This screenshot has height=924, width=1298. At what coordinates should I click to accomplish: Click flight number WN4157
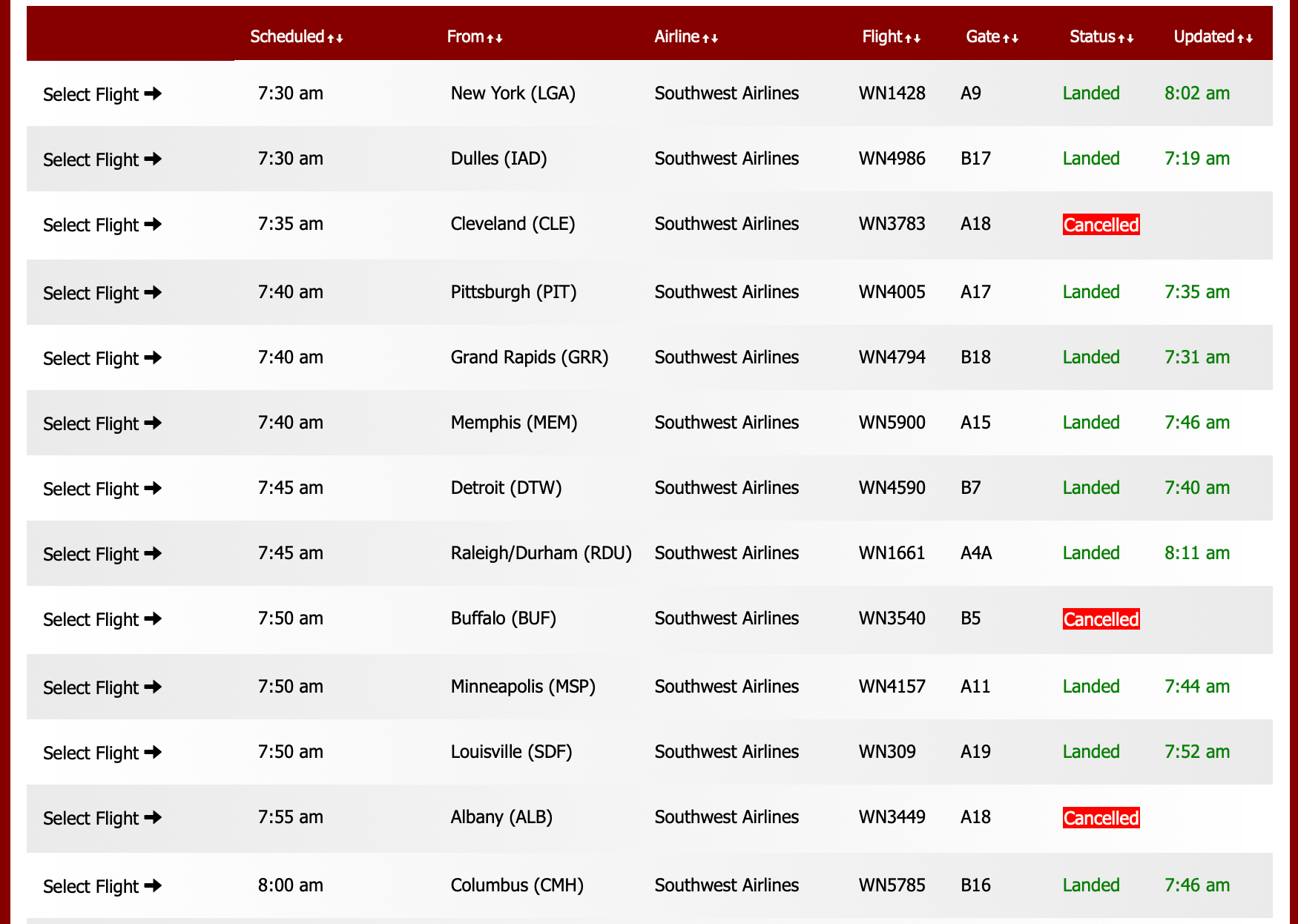[892, 686]
